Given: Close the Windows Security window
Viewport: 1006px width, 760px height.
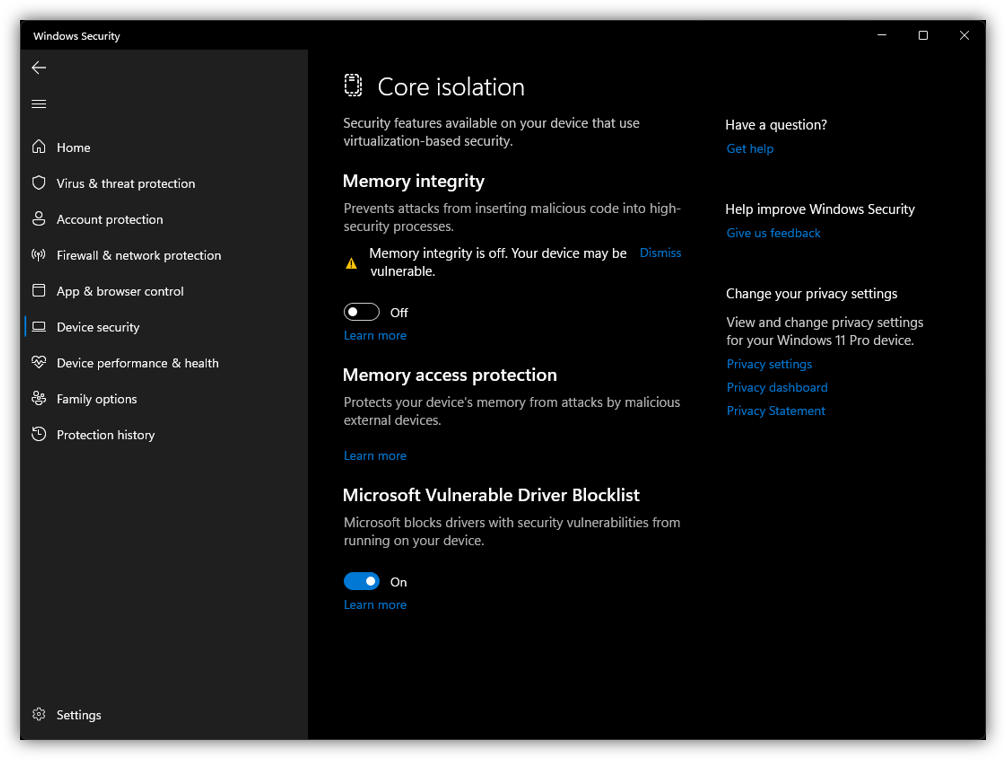Looking at the screenshot, I should (x=964, y=35).
